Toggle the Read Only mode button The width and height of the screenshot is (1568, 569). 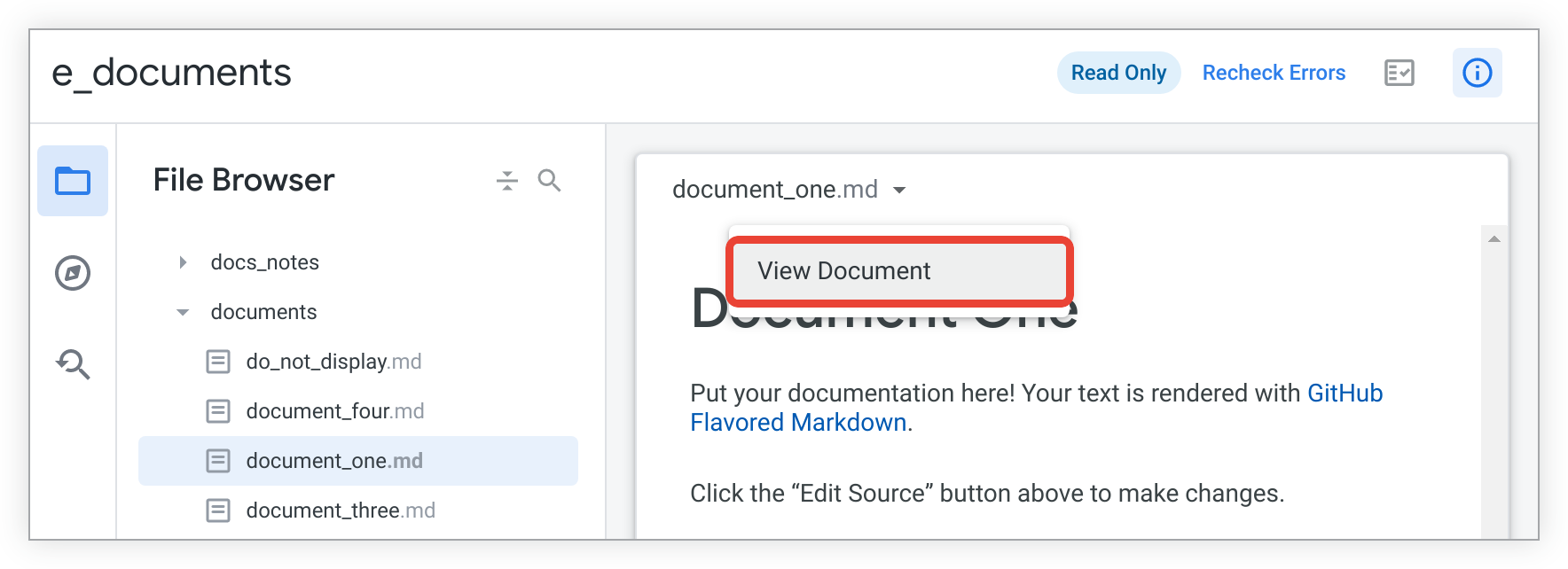[1119, 73]
